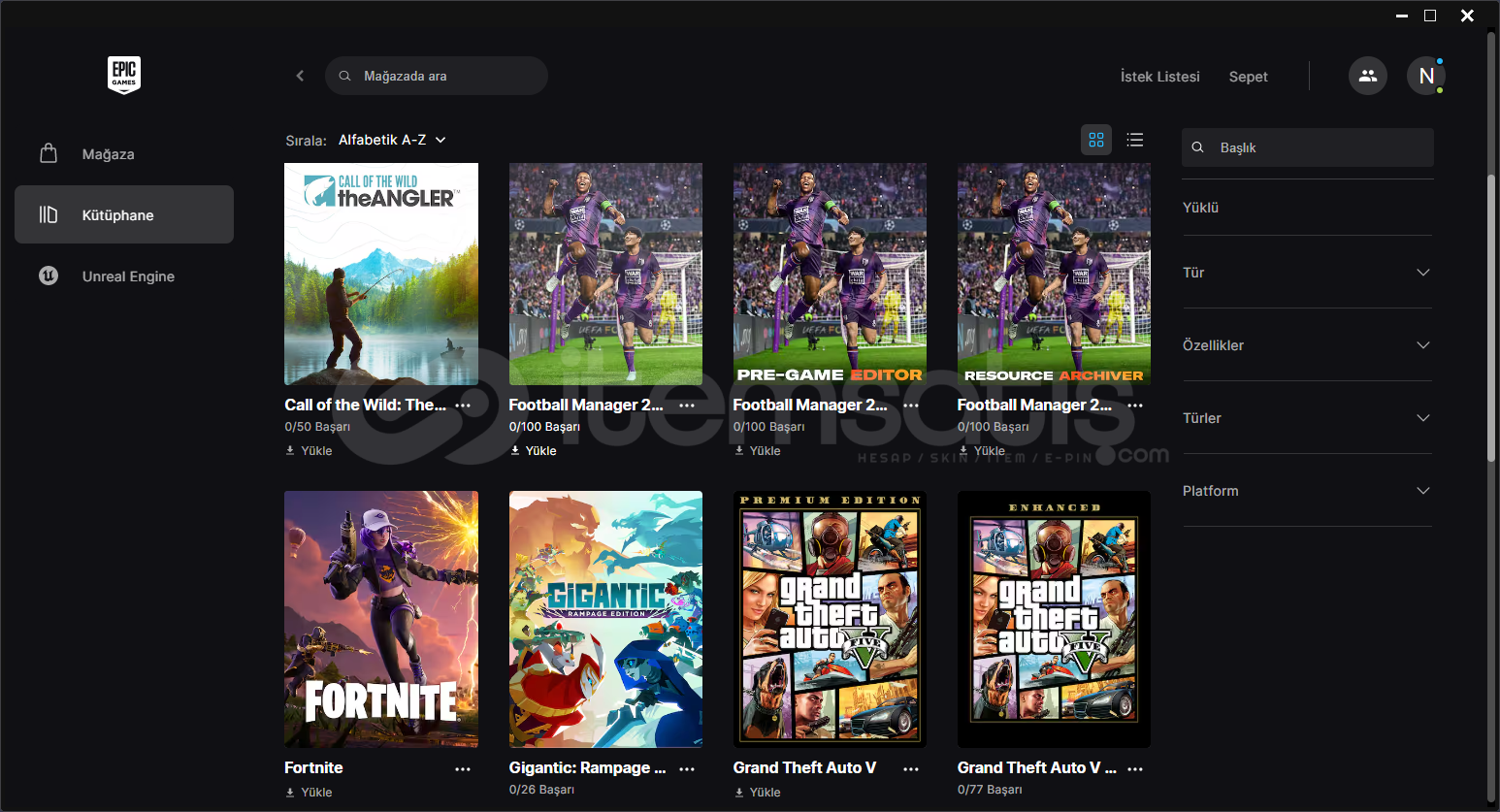The height and width of the screenshot is (812, 1500).
Task: Open more options for Call of the Wild
Action: (x=463, y=406)
